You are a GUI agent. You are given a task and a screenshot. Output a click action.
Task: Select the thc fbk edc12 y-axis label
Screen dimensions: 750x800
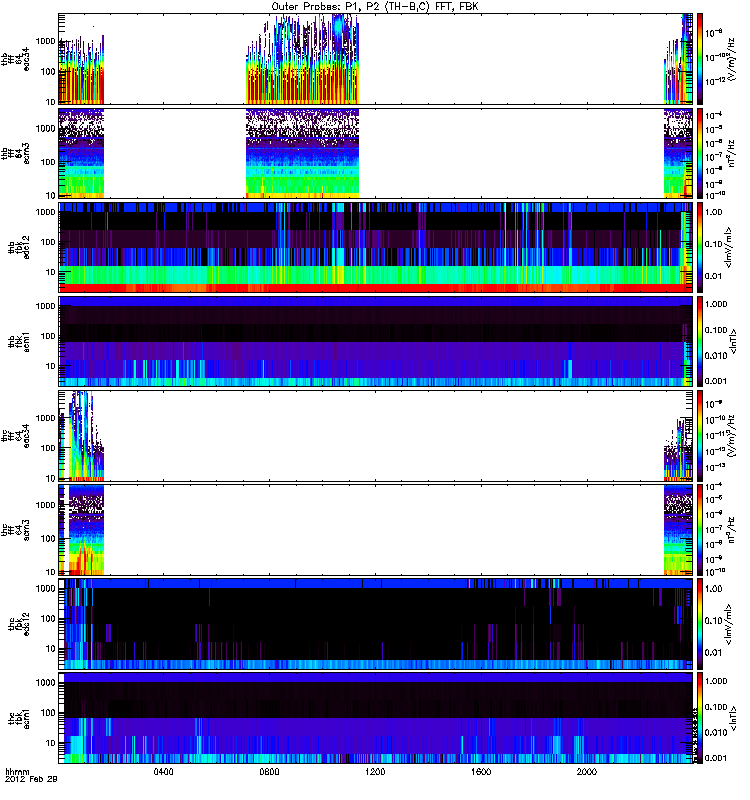19,624
